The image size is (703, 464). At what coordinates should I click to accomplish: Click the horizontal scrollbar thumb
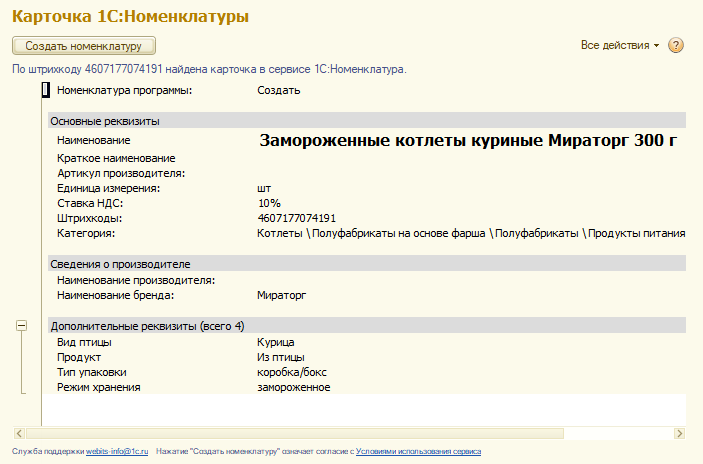pyautogui.click(x=295, y=433)
